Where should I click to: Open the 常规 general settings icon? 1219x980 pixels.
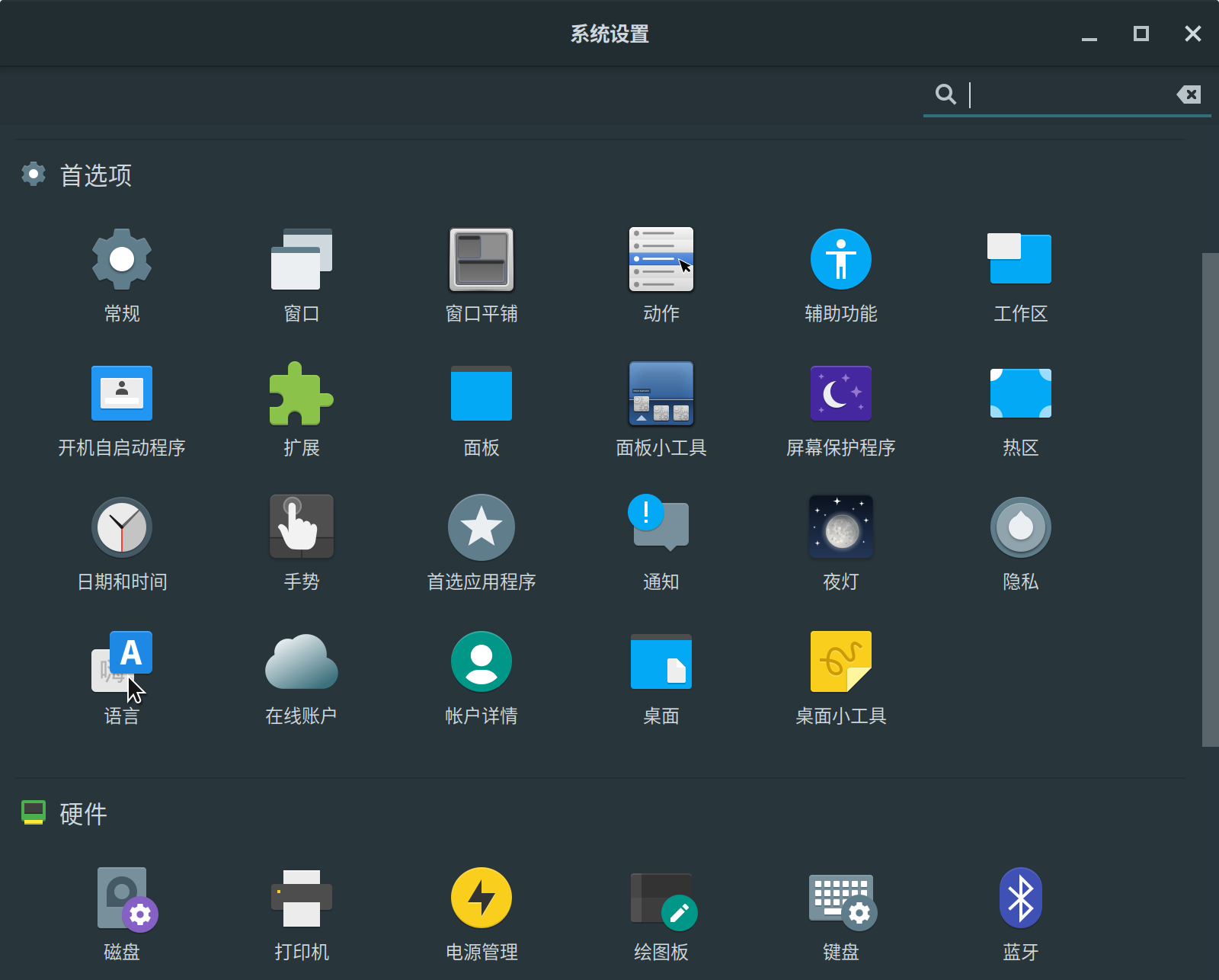tap(122, 260)
